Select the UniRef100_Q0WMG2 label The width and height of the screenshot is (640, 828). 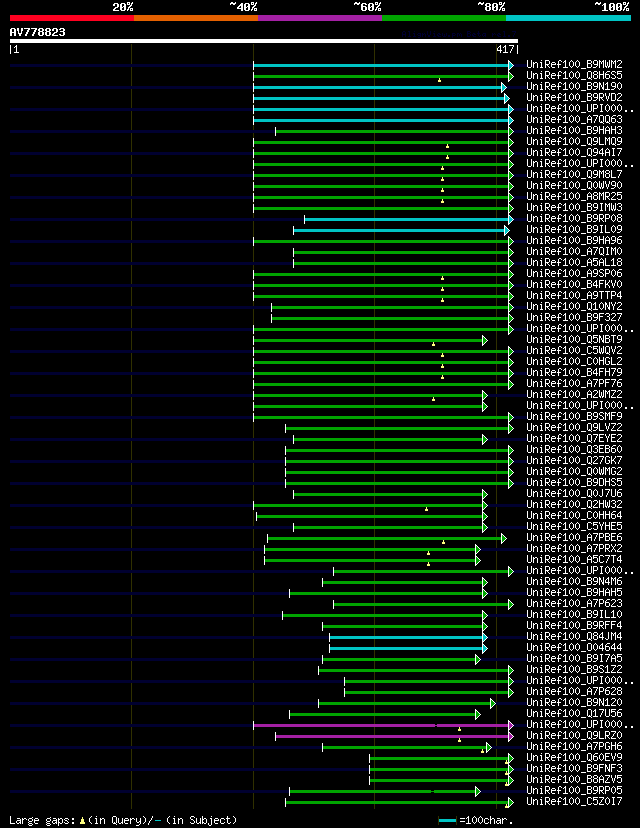pos(575,471)
